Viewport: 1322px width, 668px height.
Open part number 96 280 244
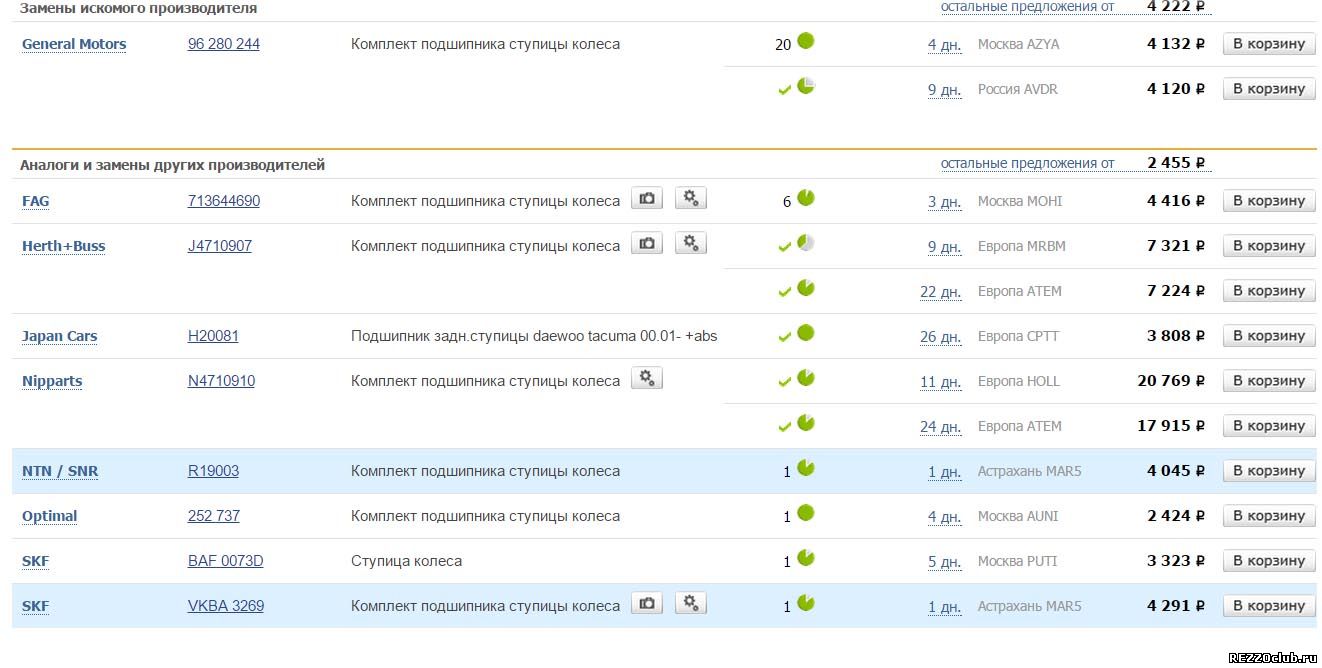click(x=224, y=44)
